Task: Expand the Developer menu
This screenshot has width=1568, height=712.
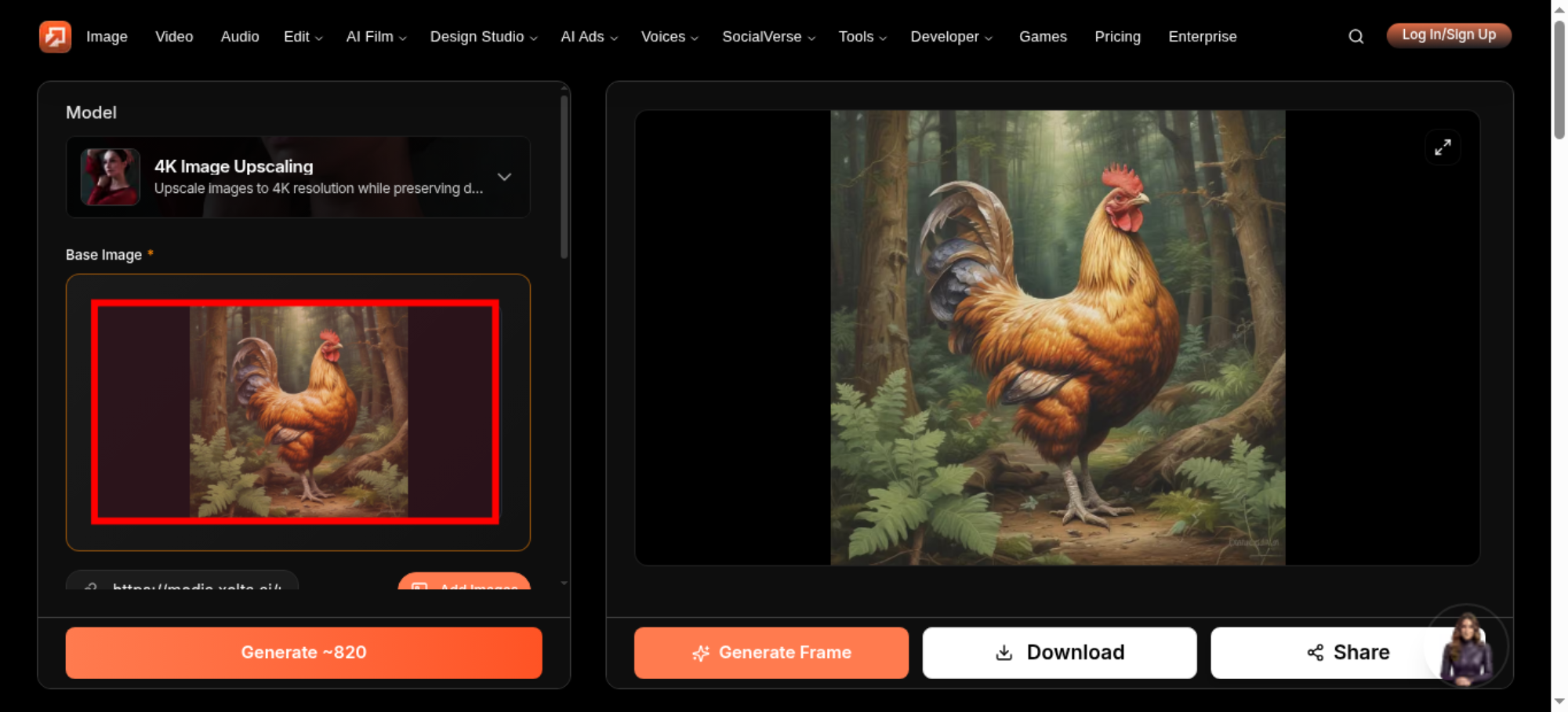Action: (951, 37)
